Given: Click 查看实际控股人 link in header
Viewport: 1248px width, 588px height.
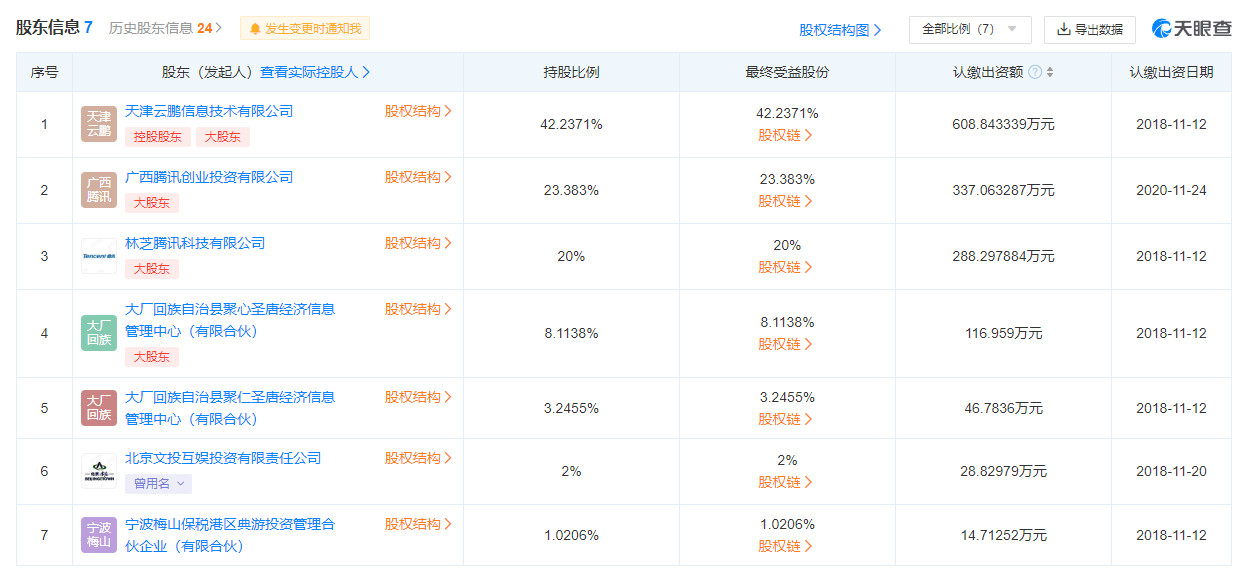Looking at the screenshot, I should click(315, 72).
